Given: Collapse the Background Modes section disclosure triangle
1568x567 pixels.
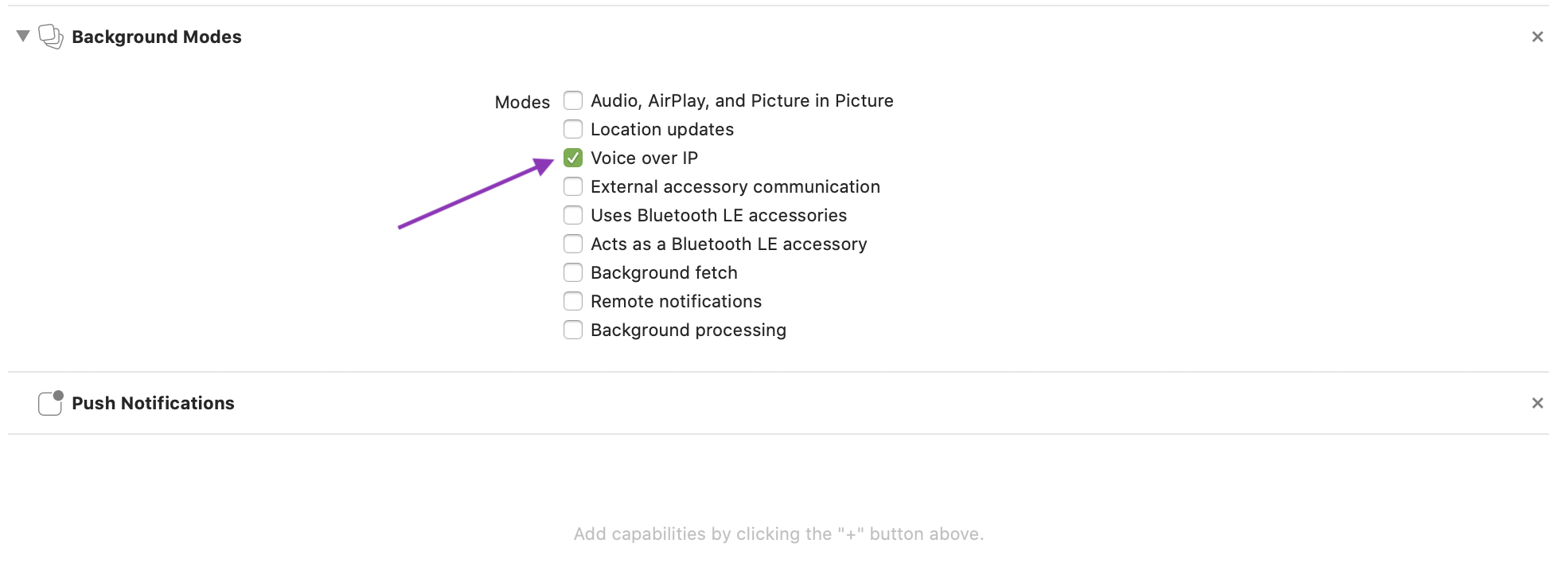Looking at the screenshot, I should click(23, 36).
